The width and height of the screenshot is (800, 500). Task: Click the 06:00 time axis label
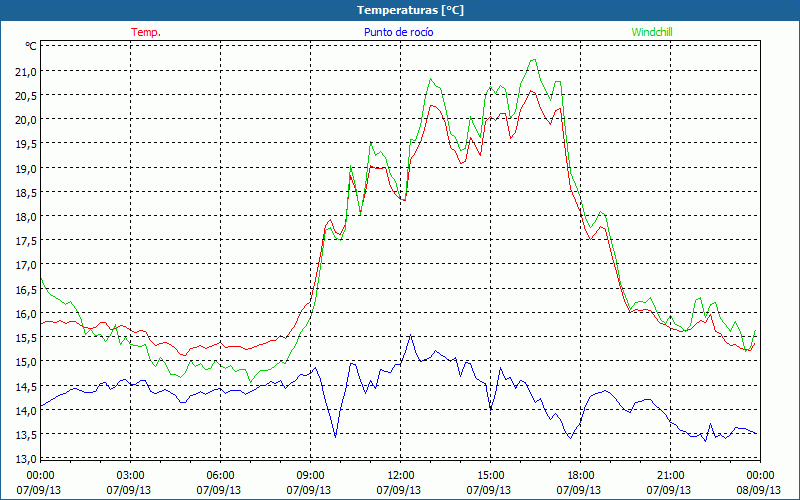point(221,476)
